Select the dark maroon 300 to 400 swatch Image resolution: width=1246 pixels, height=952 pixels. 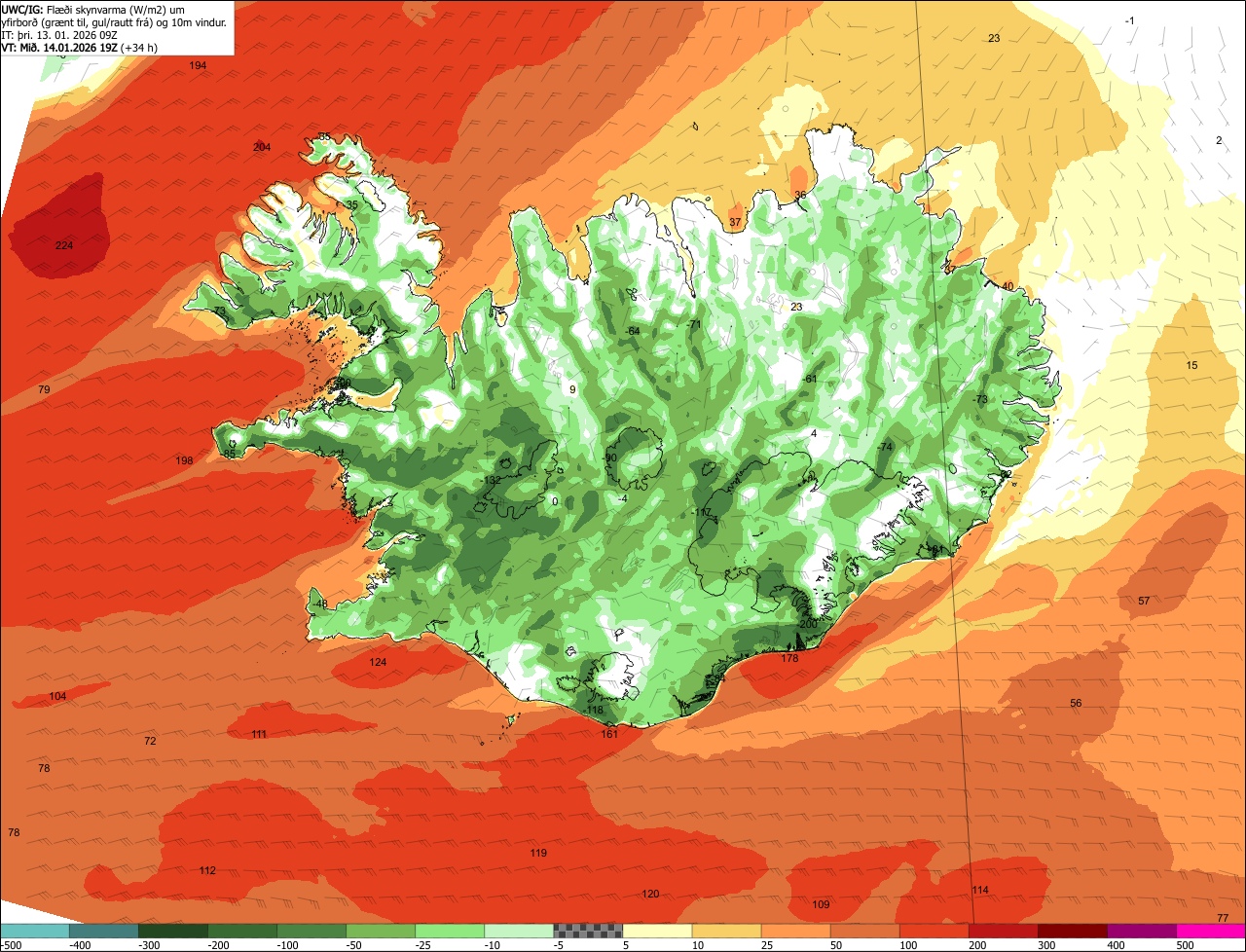[1071, 931]
